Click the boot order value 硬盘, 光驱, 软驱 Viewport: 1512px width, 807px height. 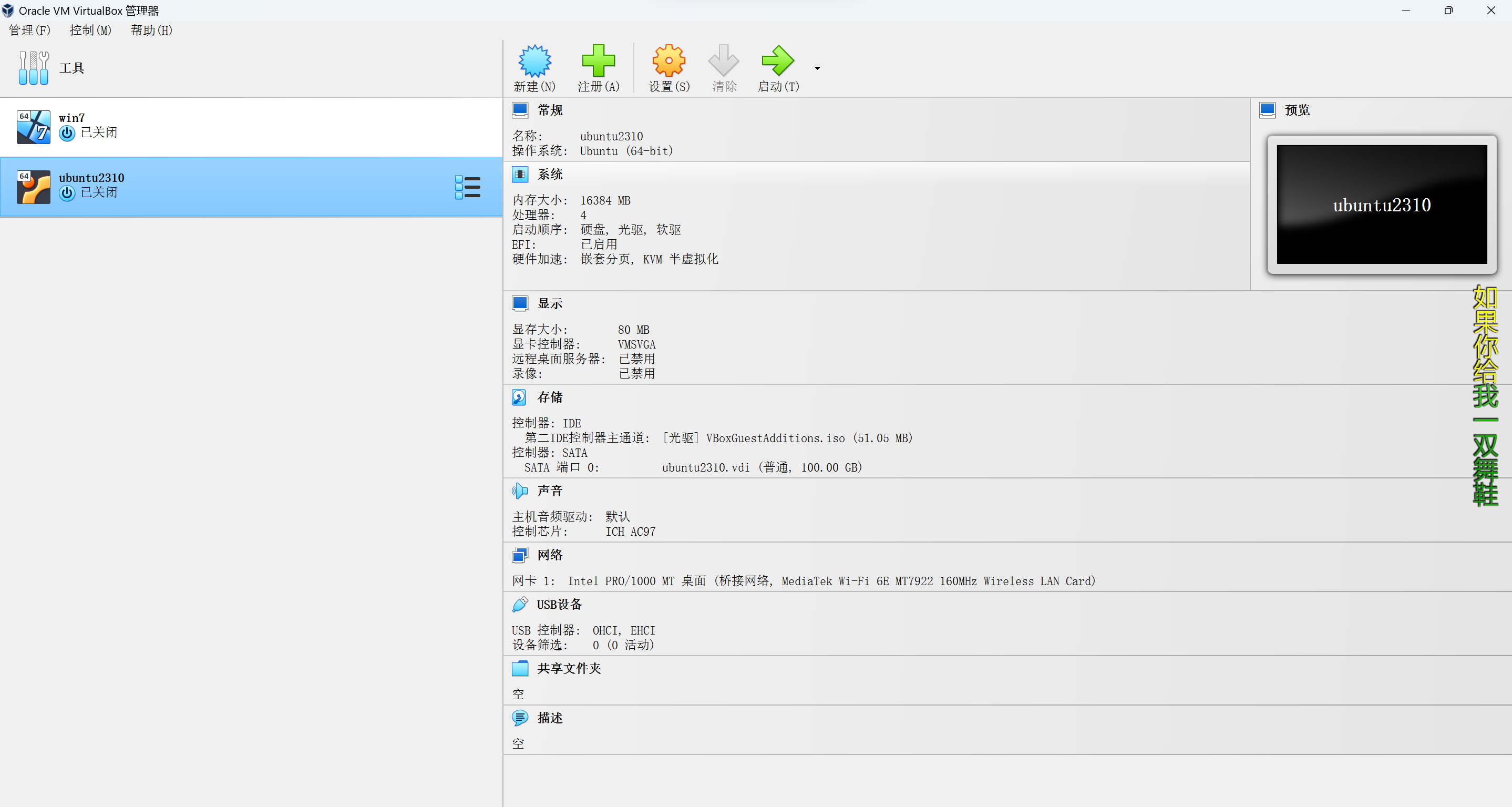pyautogui.click(x=630, y=230)
